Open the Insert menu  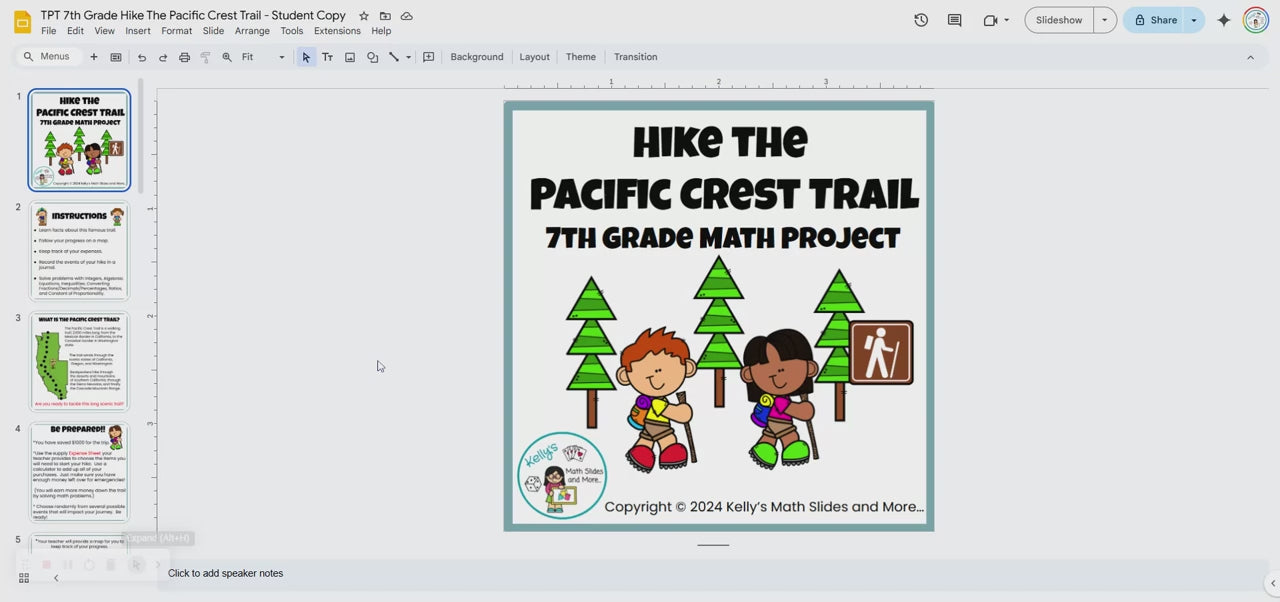pos(138,31)
